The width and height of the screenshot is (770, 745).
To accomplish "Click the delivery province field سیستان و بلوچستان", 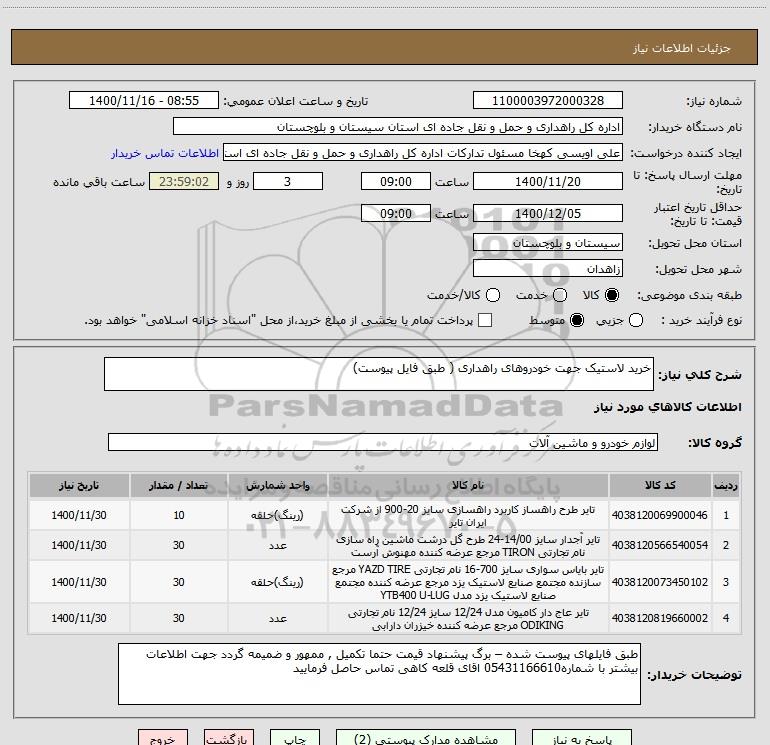I will coord(548,242).
